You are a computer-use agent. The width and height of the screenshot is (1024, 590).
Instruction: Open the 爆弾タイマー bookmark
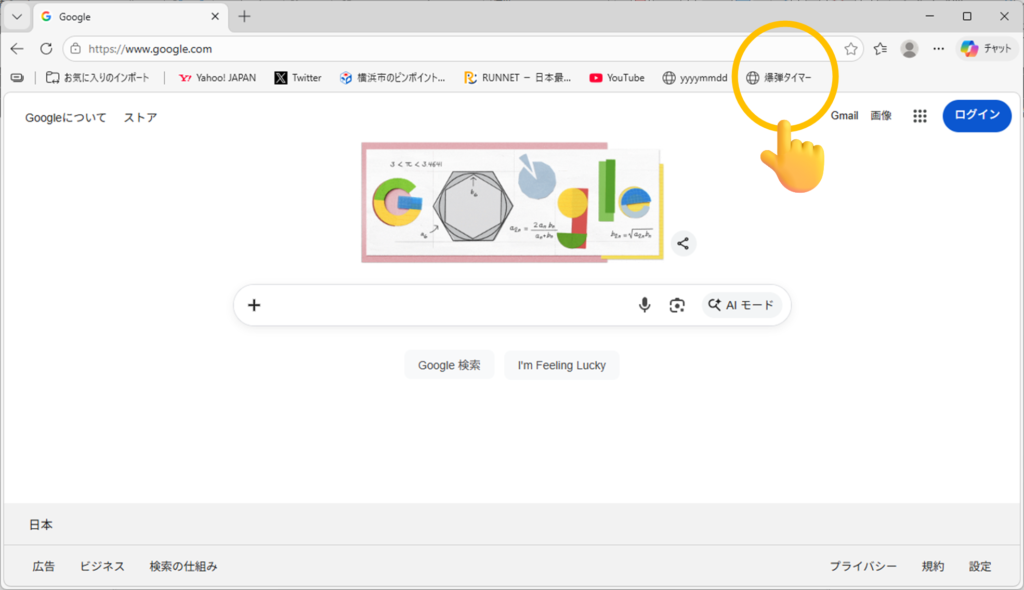779,78
